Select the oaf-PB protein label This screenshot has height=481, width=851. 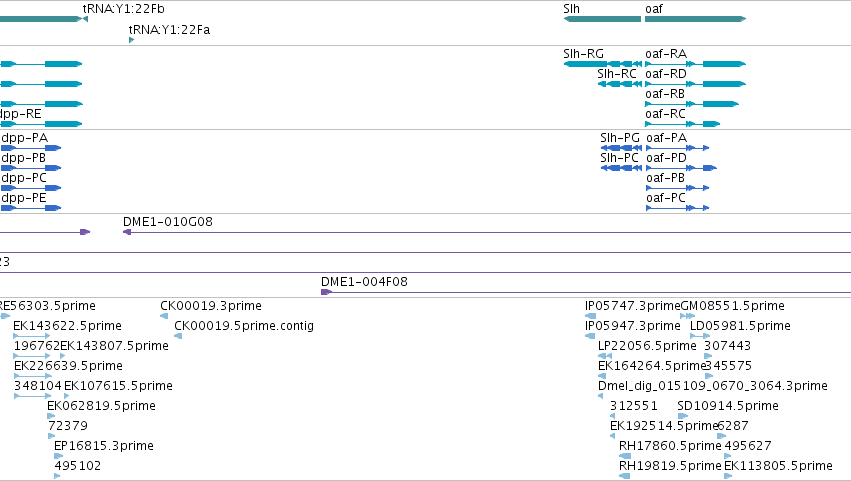coord(665,178)
